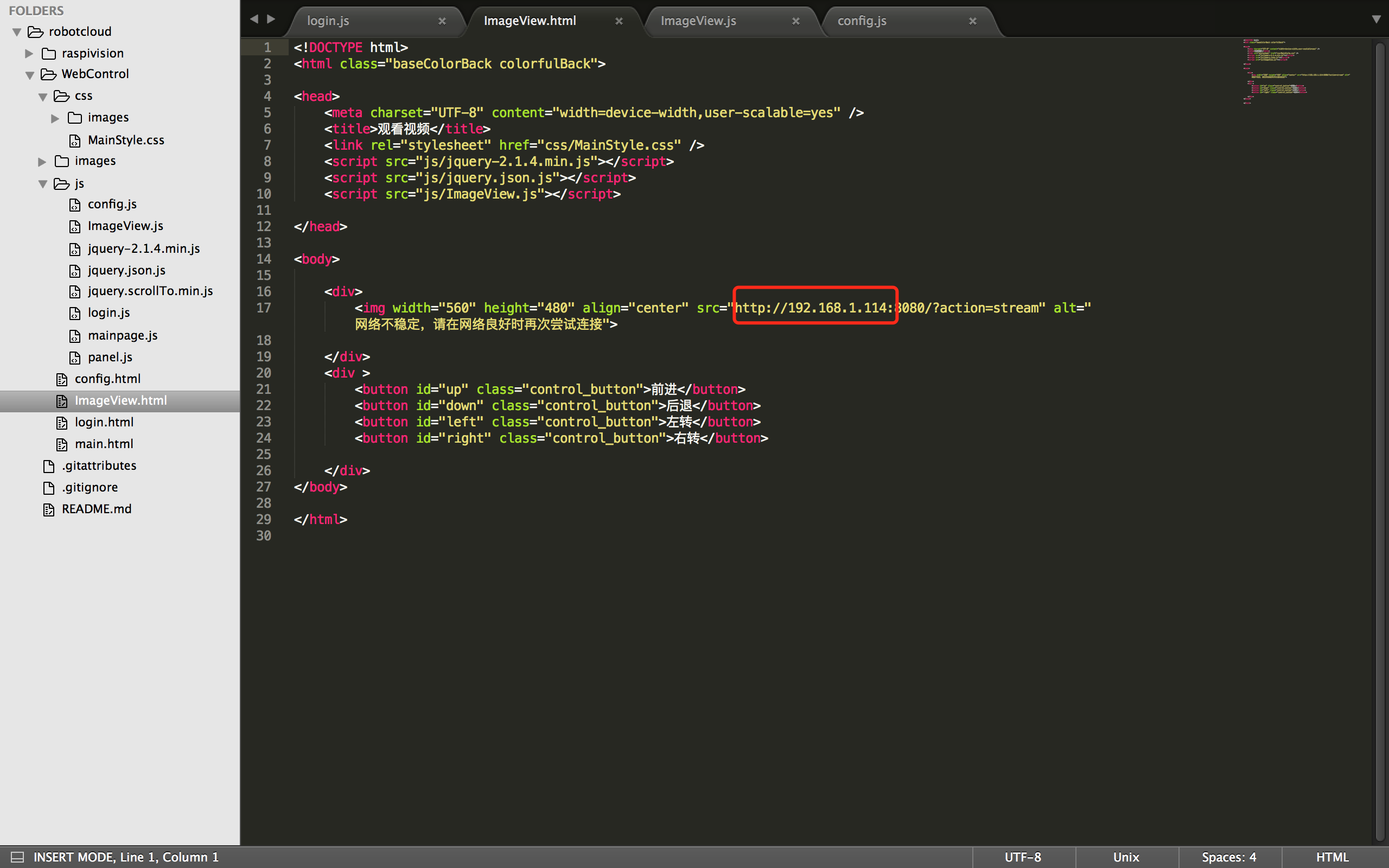Close the login.js tab
This screenshot has width=1389, height=868.
coord(442,21)
